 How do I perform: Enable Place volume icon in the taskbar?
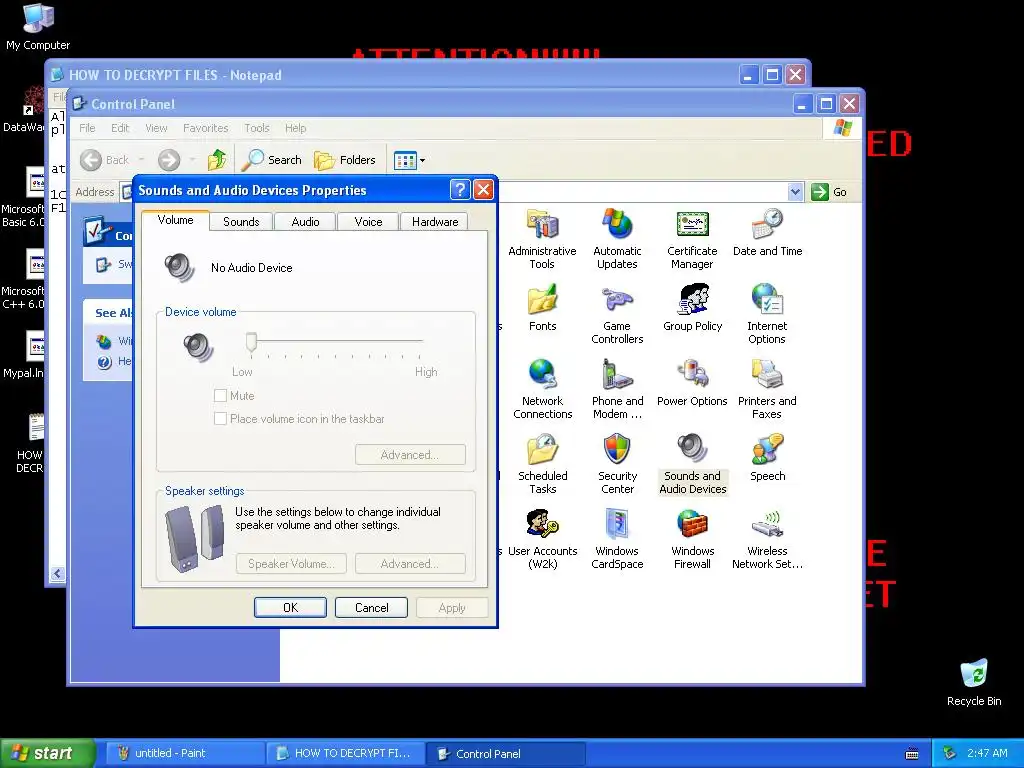[x=220, y=419]
